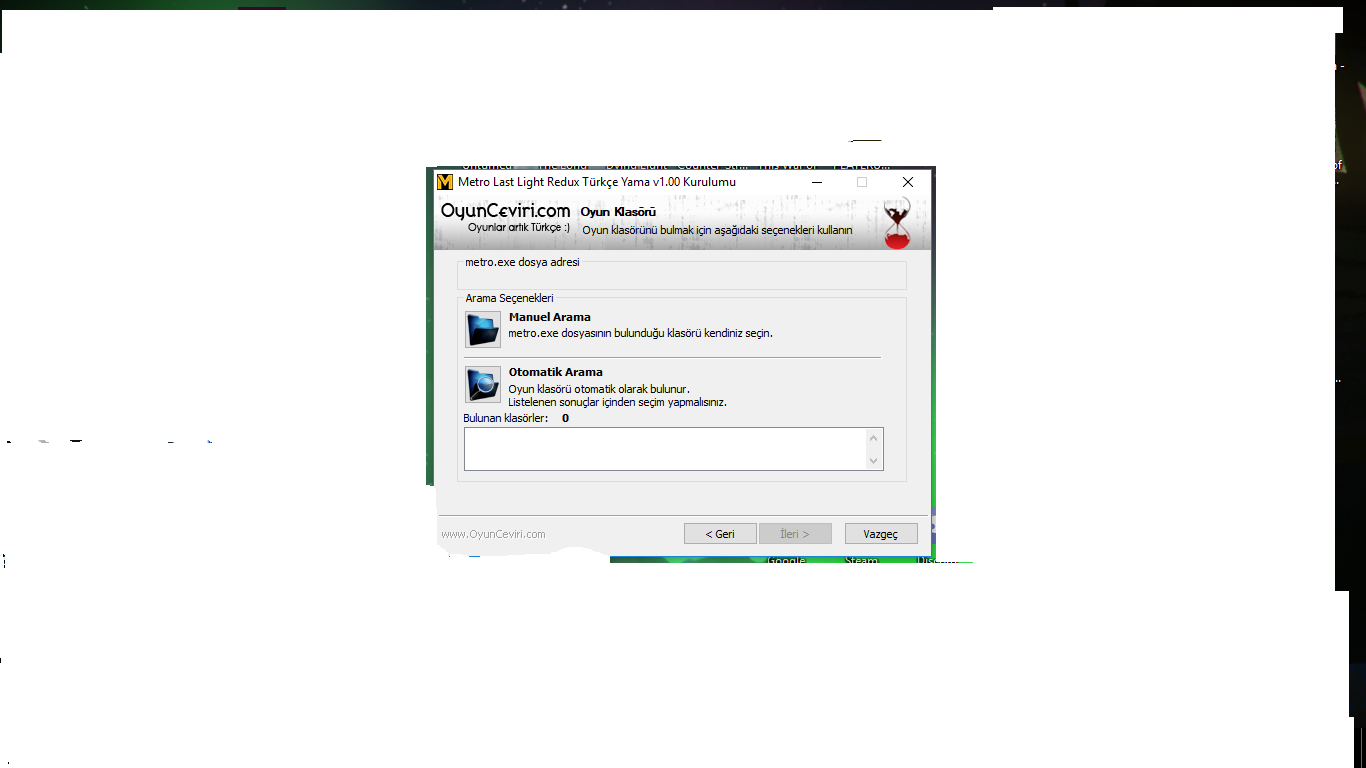Click the "metro.exe dosya adresi" label
The width and height of the screenshot is (1366, 768).
click(x=522, y=263)
